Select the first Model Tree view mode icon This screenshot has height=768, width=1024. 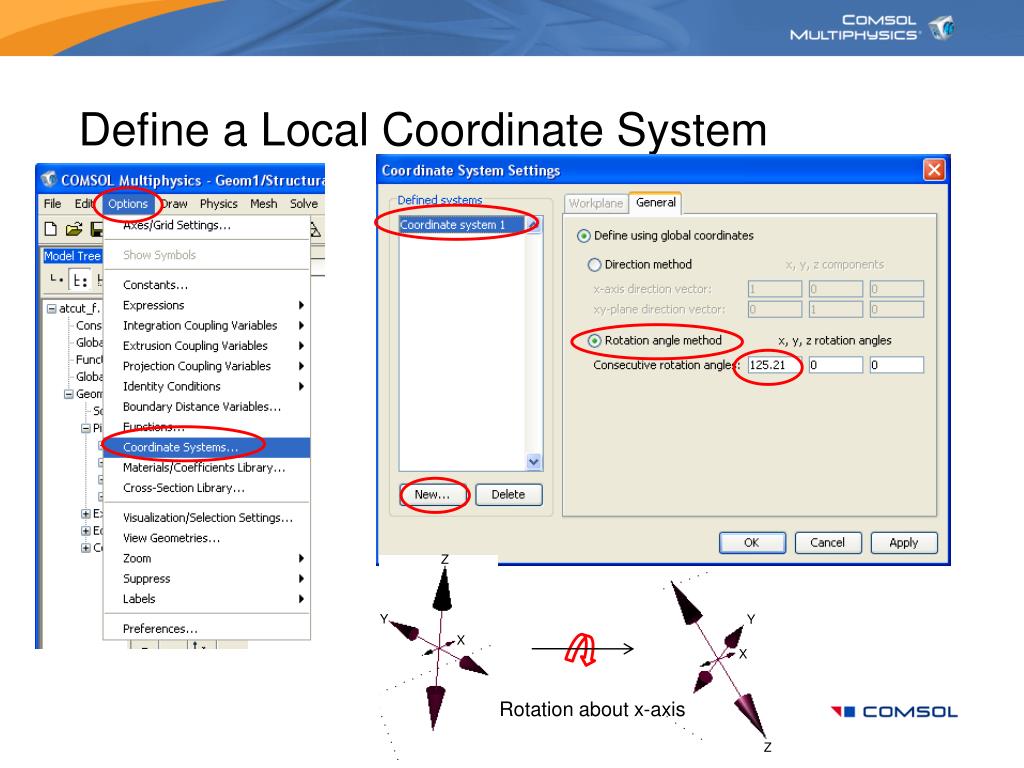coord(56,280)
